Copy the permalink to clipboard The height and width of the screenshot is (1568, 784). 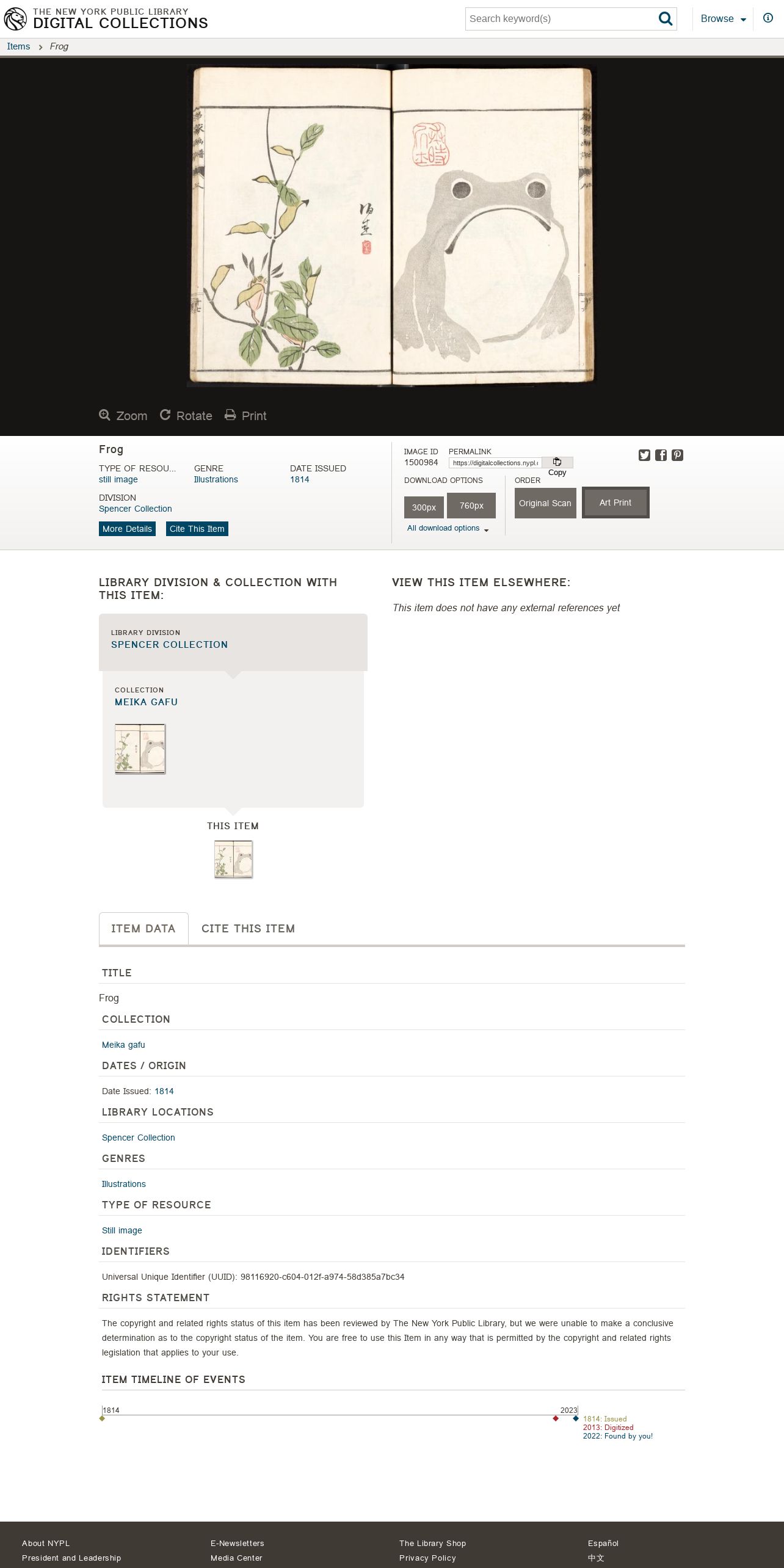(557, 463)
